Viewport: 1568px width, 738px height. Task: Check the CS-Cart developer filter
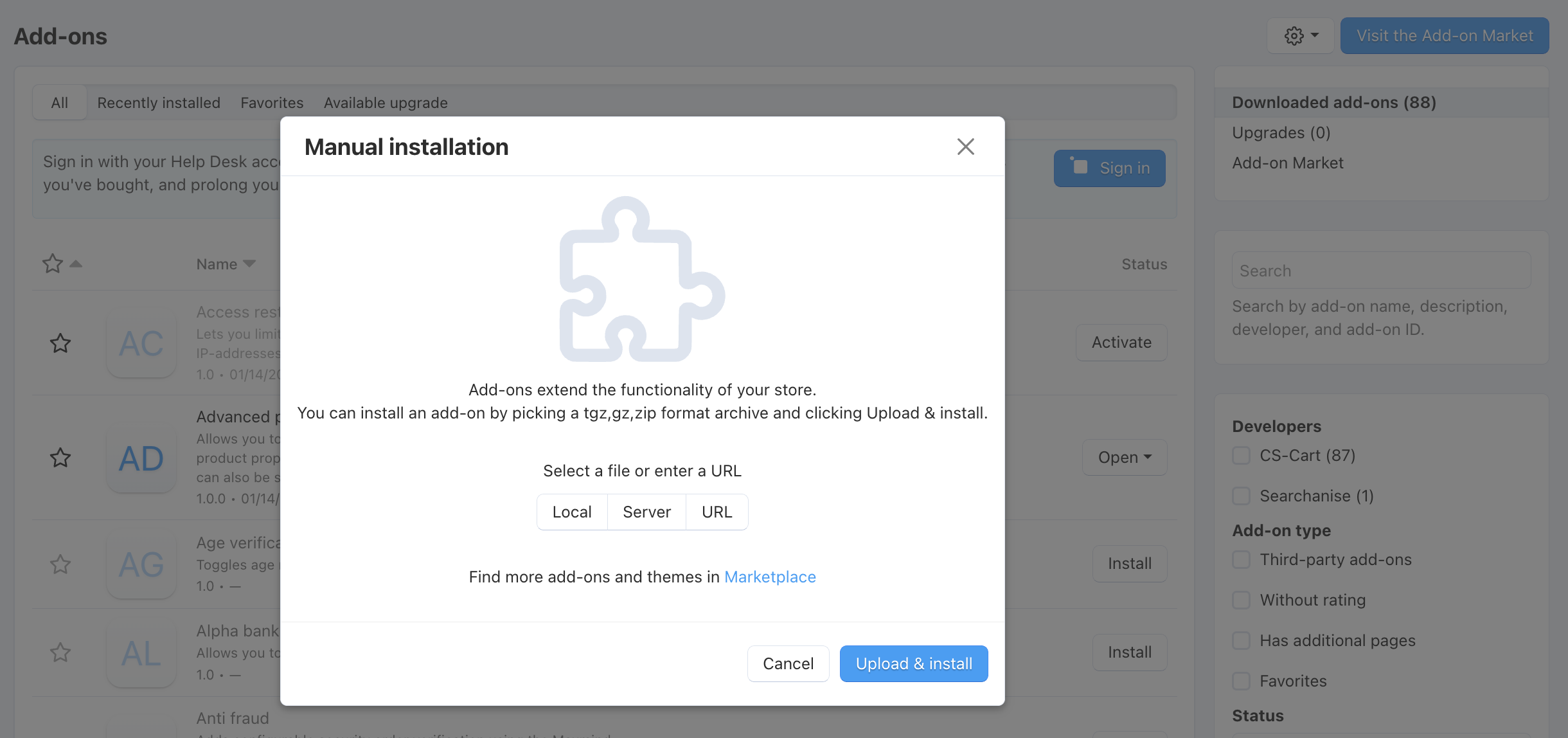pos(1242,456)
